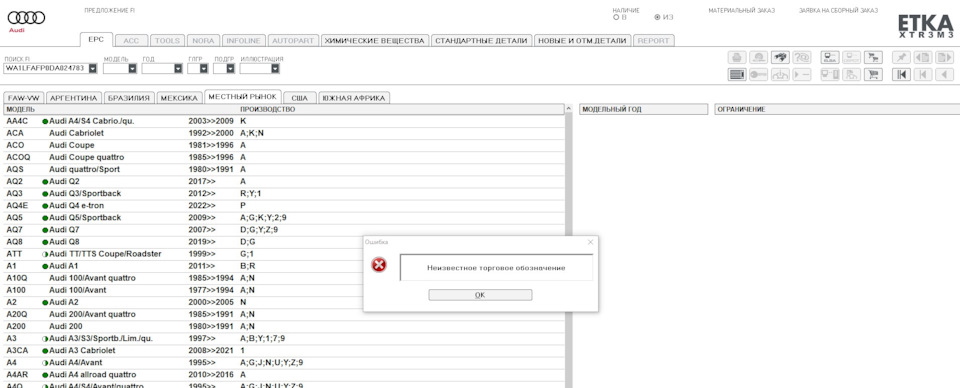
Task: Click the DISPO monitor icon
Action: pos(852,58)
